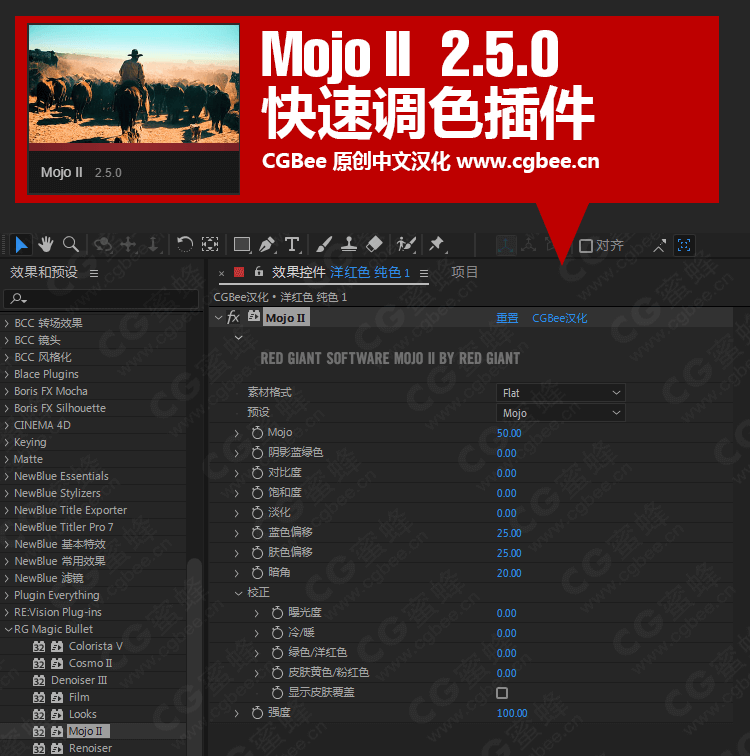750x756 pixels.
Task: Click the 曝光度 stopwatch icon
Action: coord(277,612)
